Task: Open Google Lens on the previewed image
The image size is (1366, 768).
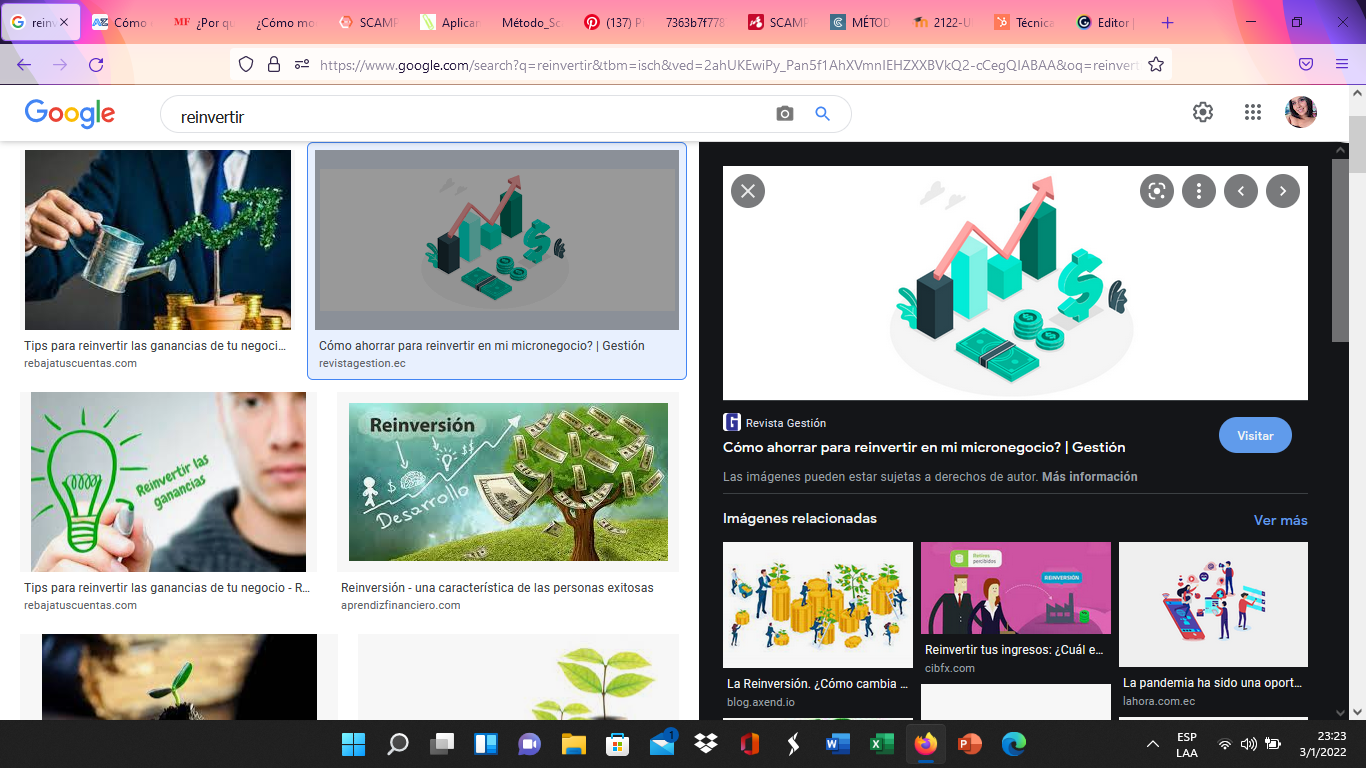Action: [x=1156, y=190]
